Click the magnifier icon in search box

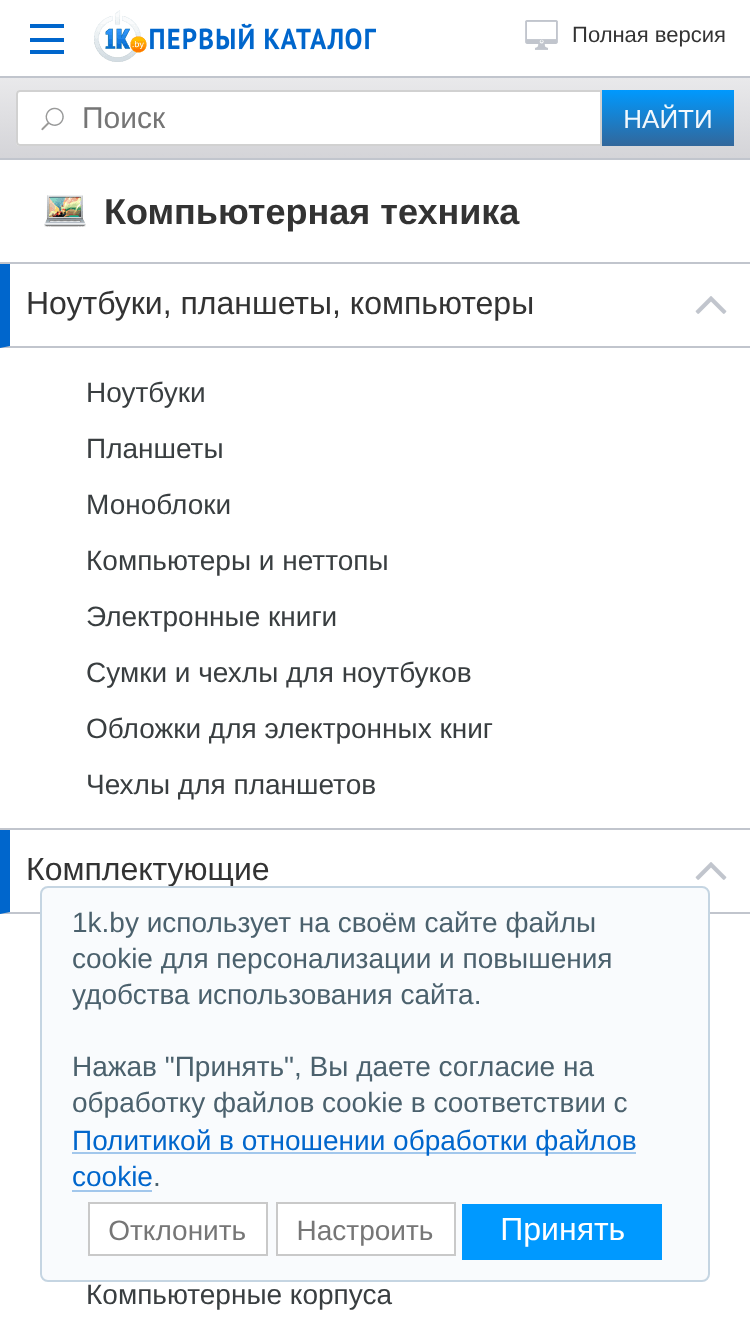(x=52, y=119)
